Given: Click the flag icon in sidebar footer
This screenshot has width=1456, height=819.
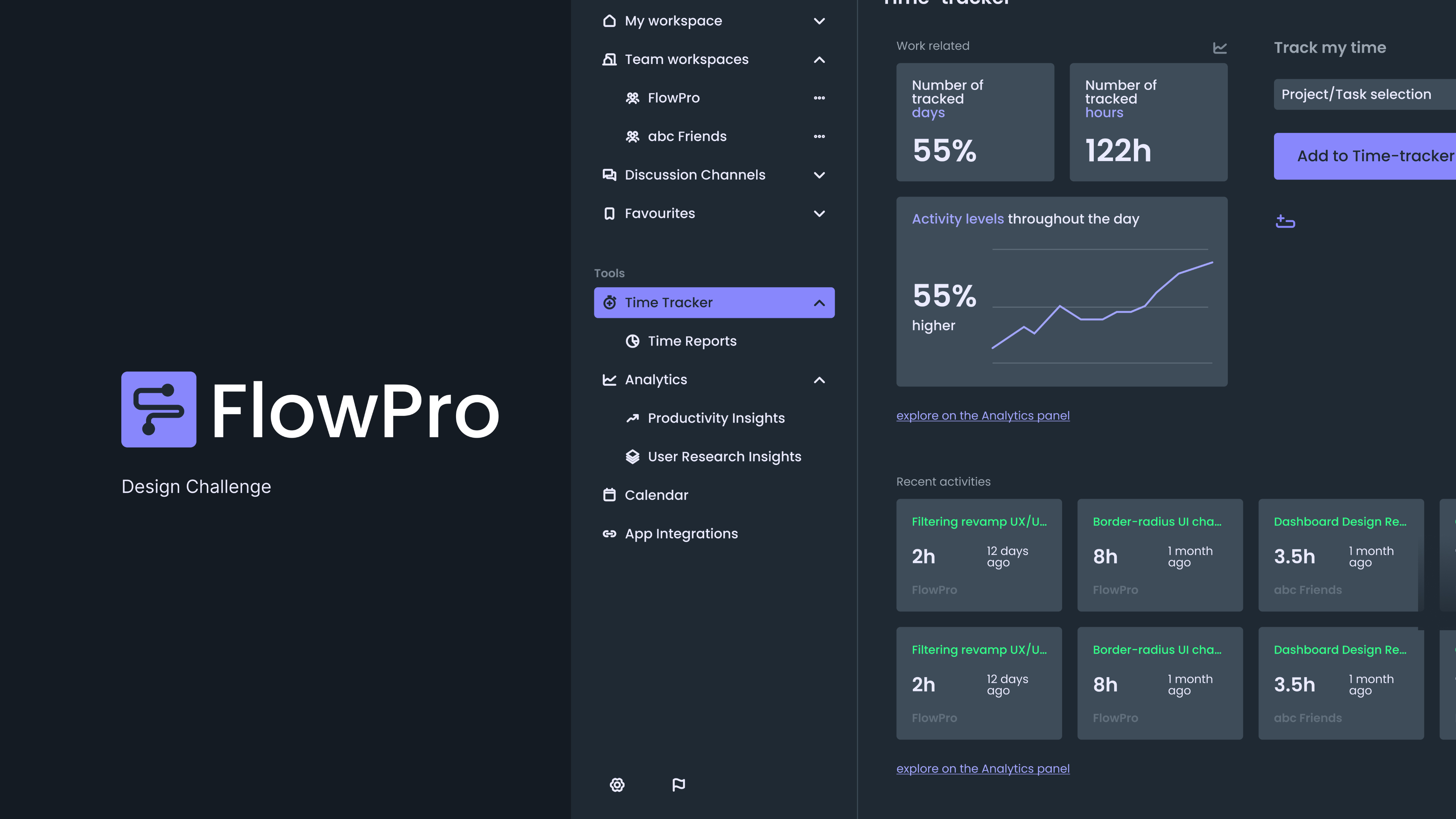Looking at the screenshot, I should click(x=678, y=785).
